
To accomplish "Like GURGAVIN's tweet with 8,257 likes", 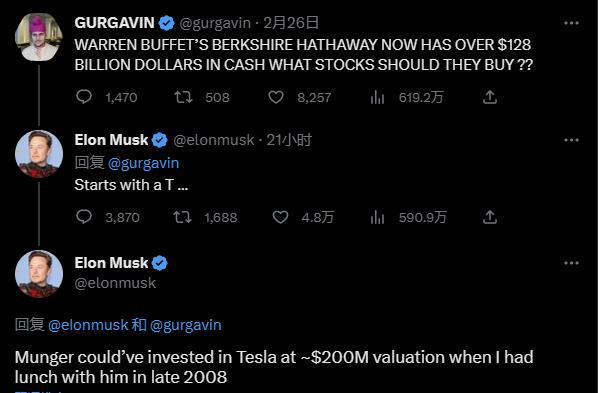I will pyautogui.click(x=276, y=97).
